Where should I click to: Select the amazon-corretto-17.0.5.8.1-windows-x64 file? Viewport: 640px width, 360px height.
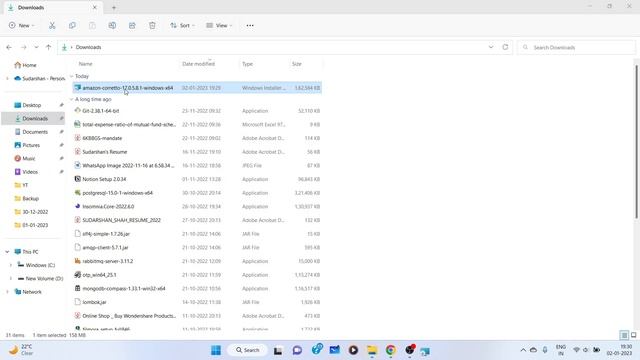click(x=197, y=88)
